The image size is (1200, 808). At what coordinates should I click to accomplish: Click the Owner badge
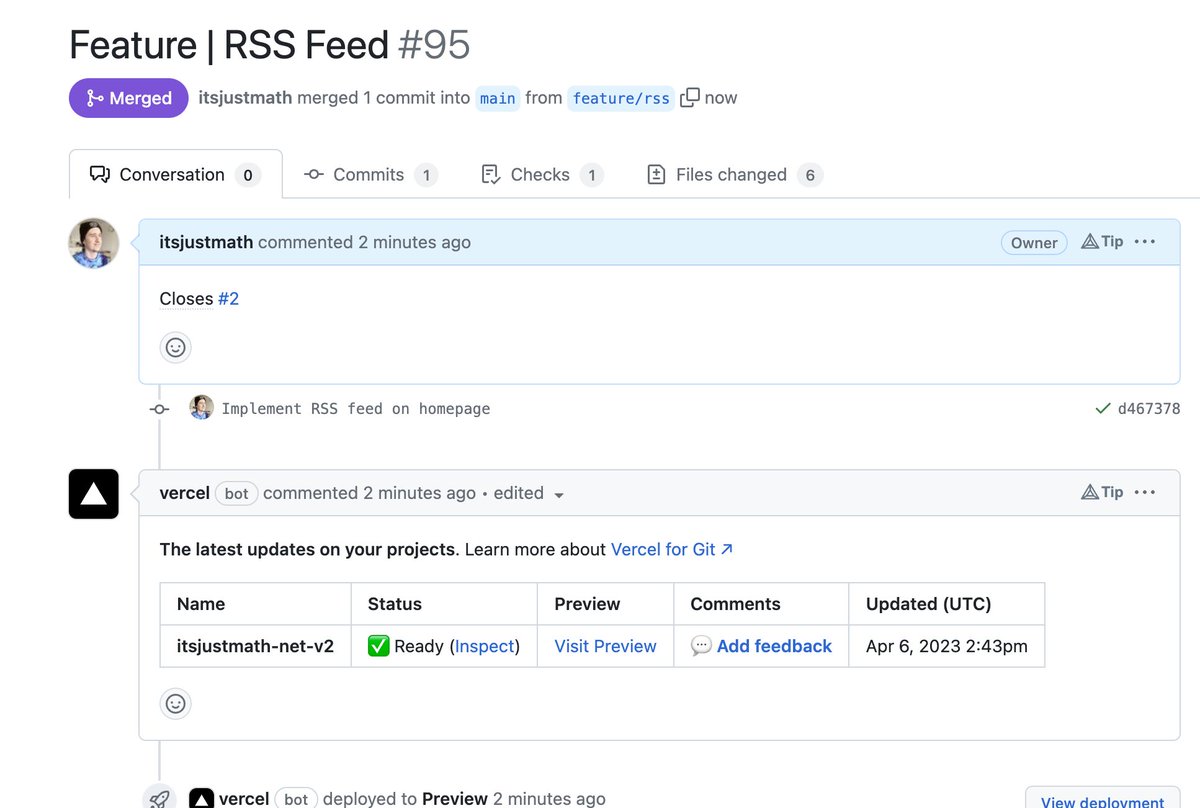[x=1034, y=242]
